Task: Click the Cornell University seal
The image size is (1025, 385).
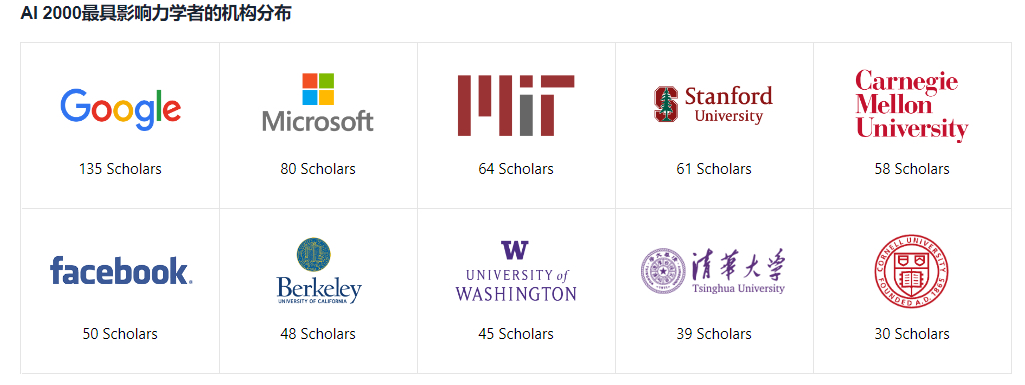Action: [911, 271]
